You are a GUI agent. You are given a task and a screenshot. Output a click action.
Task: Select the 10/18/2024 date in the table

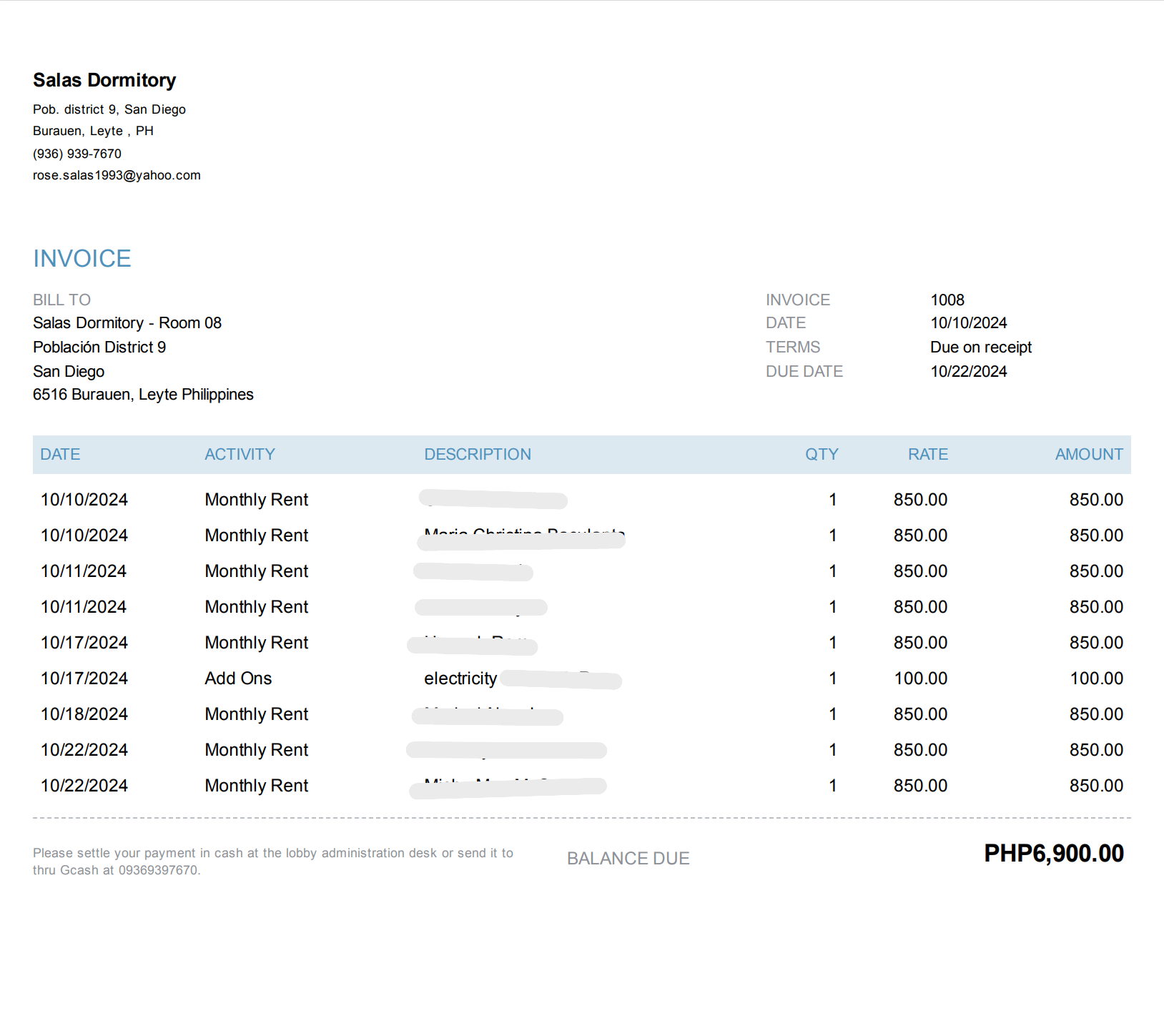84,714
